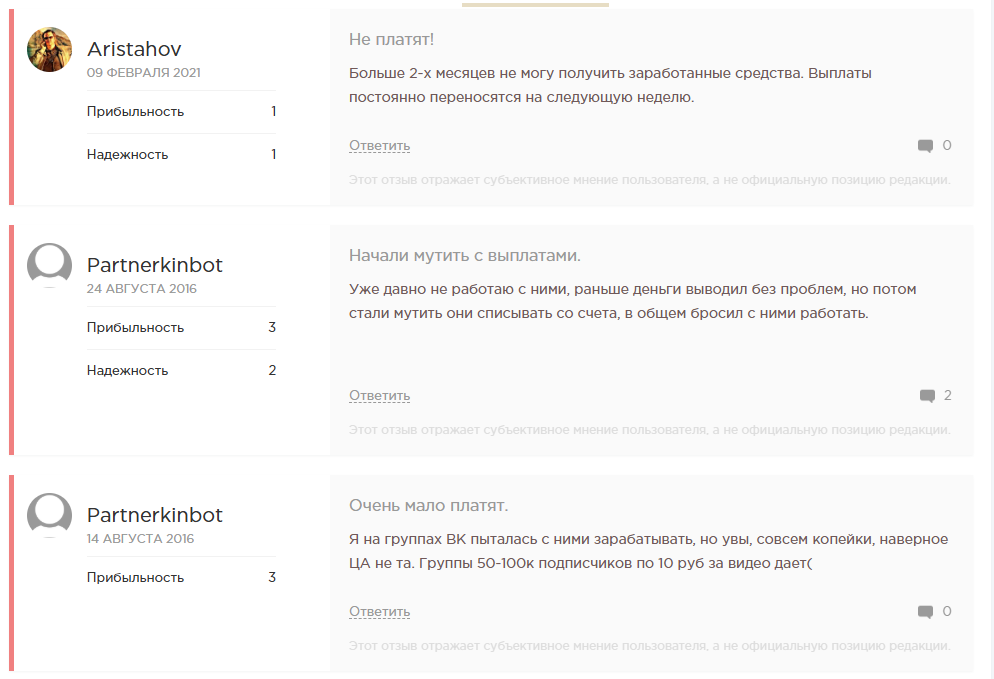Click comment bubble icon on 'Начали мутить с выплатами' review
This screenshot has height=679, width=994.
pyautogui.click(x=927, y=396)
